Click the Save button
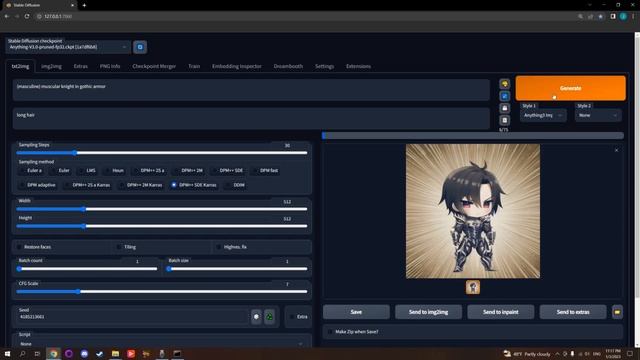 356,312
